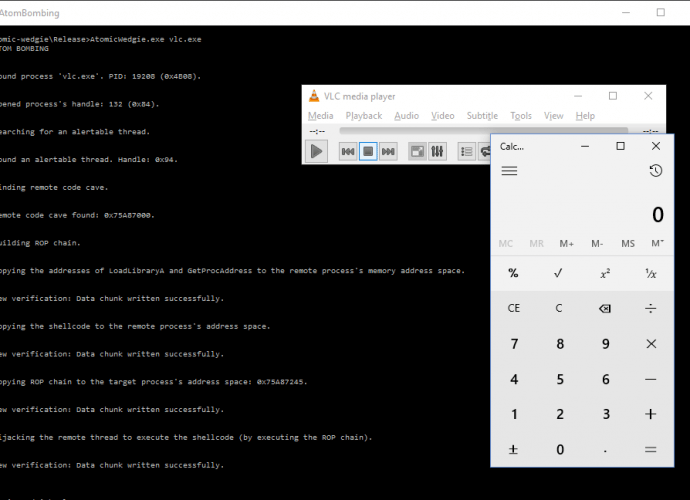The image size is (690, 500).
Task: Click console line containing 'vlc.exe'. PID: 19208
Action: coord(100,76)
